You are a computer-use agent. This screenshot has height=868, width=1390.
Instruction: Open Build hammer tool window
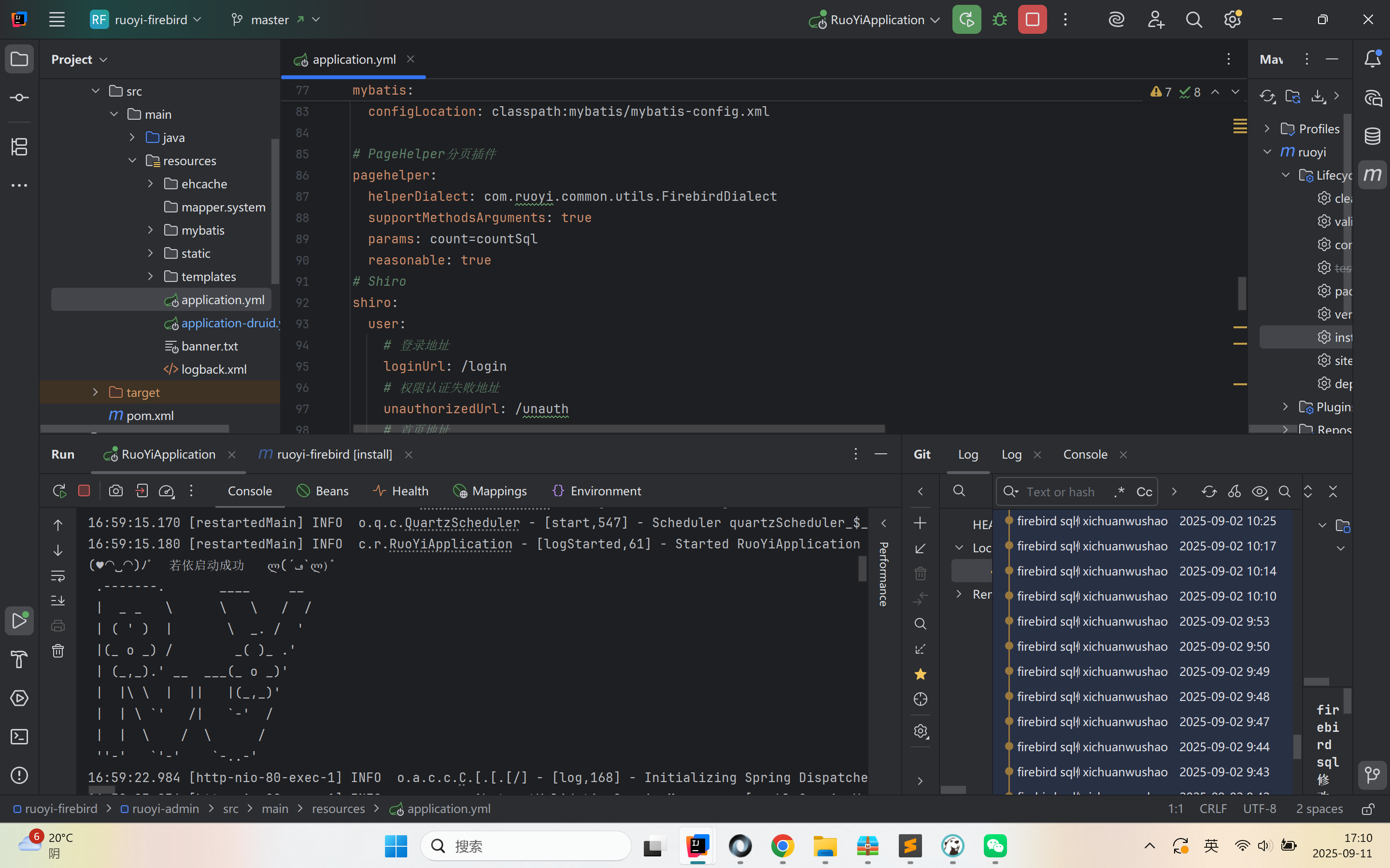pos(19,659)
